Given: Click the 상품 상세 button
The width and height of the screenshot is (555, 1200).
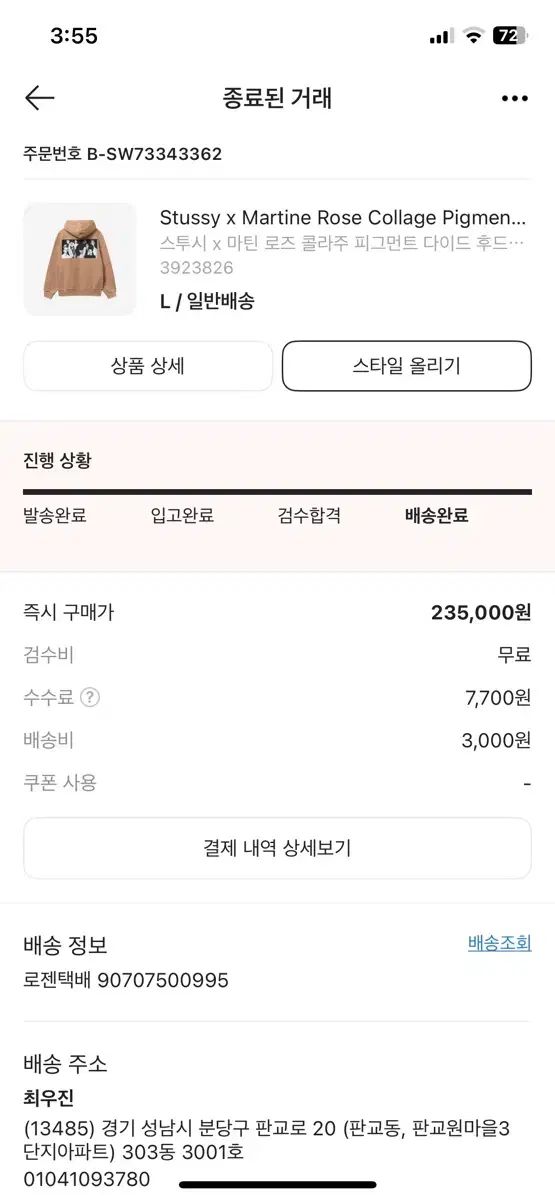Looking at the screenshot, I should coord(148,366).
